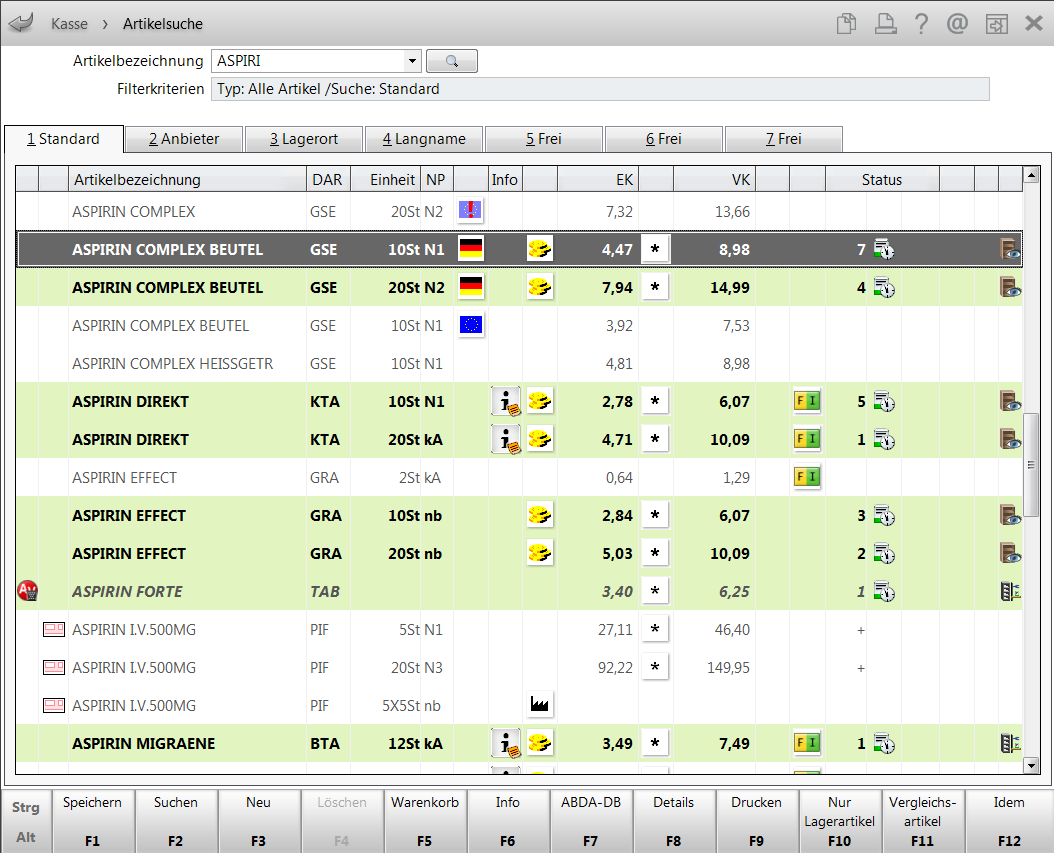Click the Strg modifier key button
The image size is (1054, 853).
tap(26, 807)
